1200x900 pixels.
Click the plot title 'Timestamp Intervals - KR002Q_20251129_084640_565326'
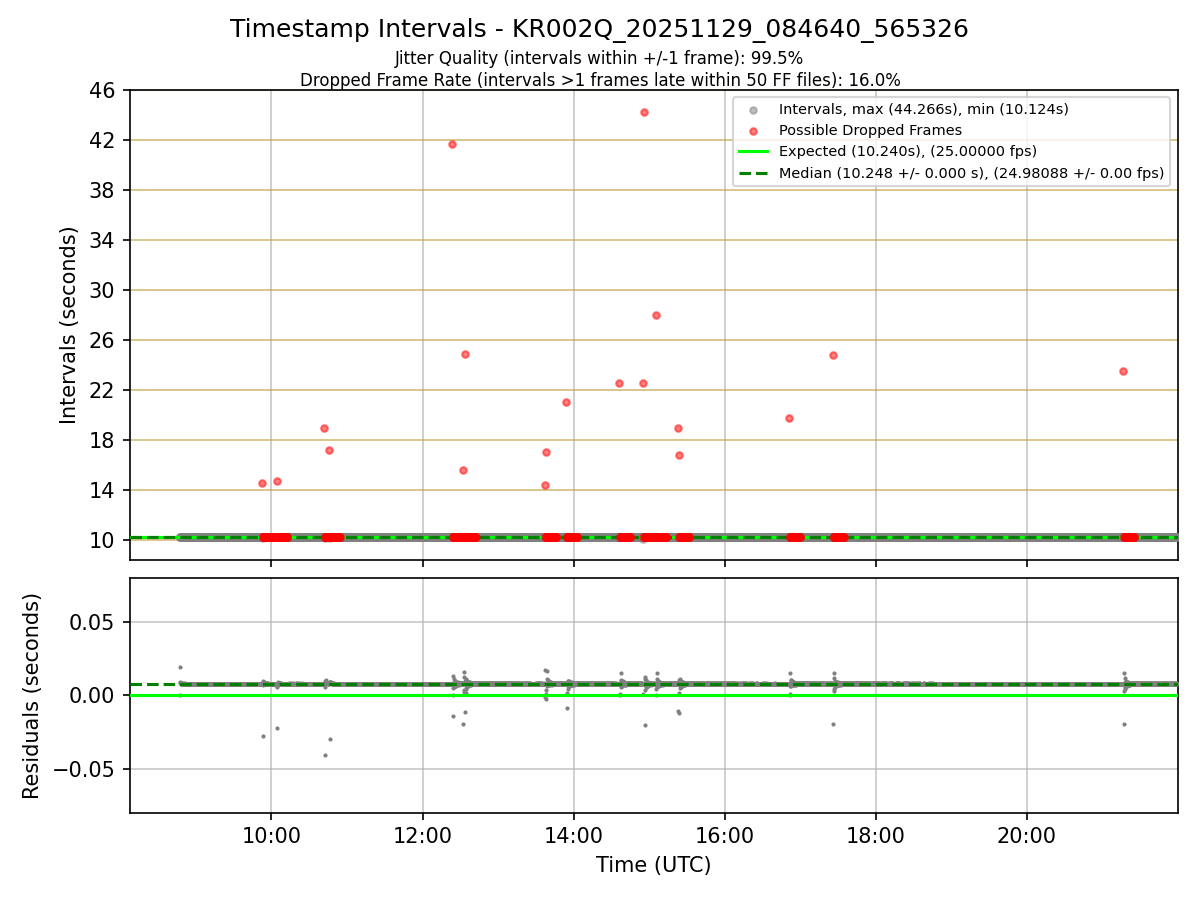click(599, 29)
